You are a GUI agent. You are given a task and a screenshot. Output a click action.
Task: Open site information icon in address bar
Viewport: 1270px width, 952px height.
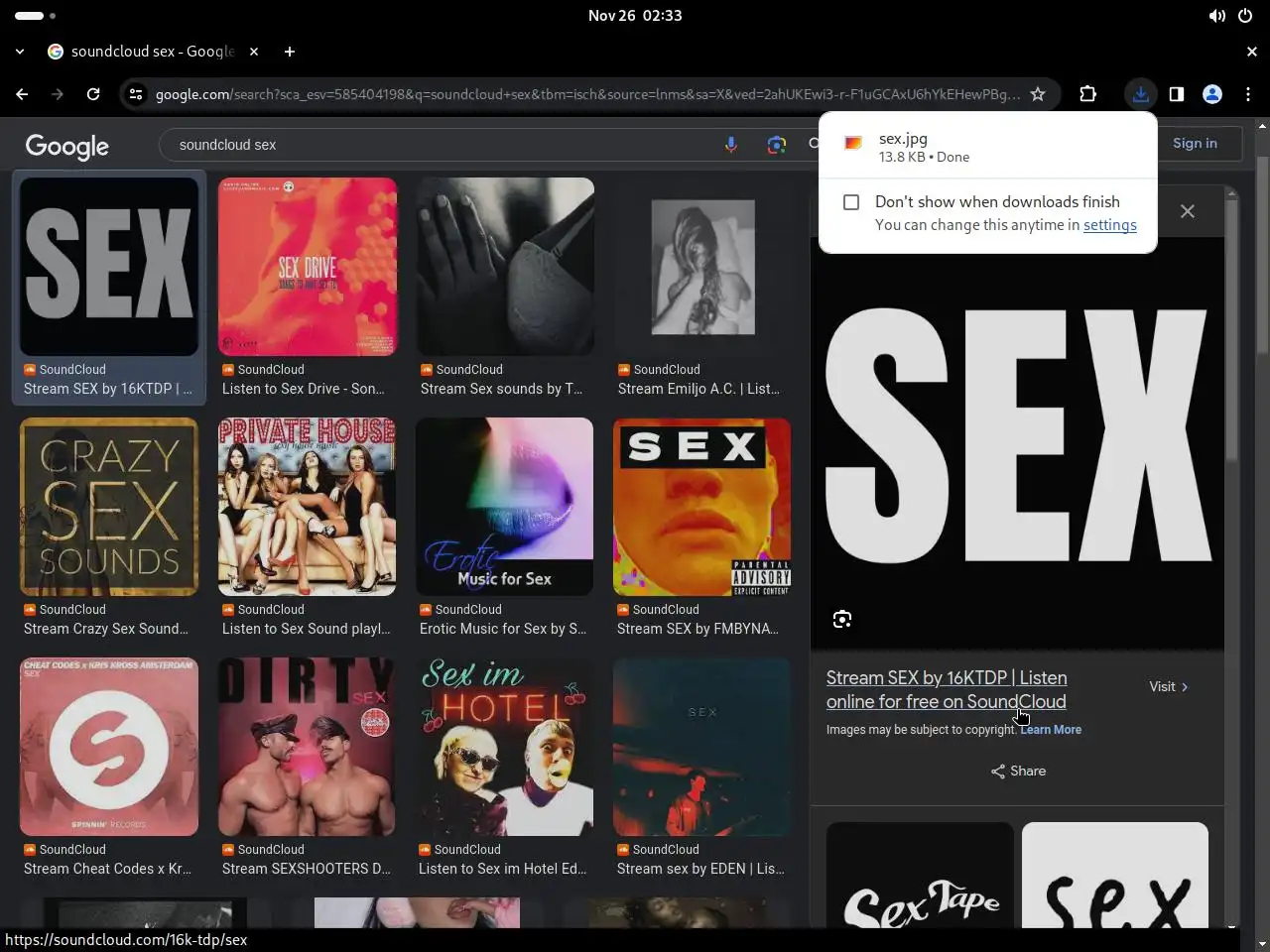[x=136, y=94]
